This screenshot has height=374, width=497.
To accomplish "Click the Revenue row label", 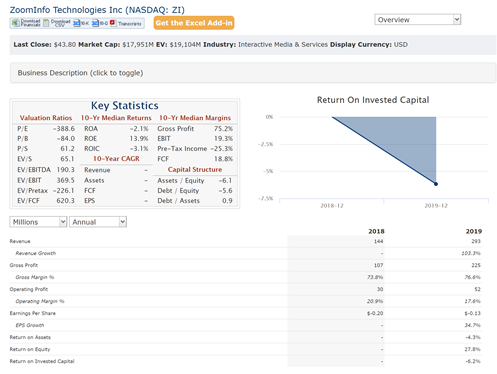I will coord(20,241).
